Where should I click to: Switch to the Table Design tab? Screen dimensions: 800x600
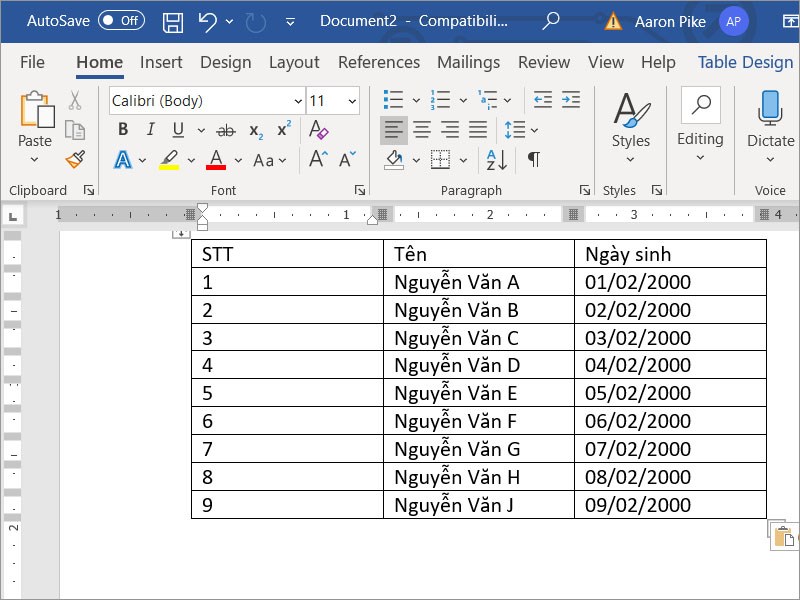coord(745,62)
